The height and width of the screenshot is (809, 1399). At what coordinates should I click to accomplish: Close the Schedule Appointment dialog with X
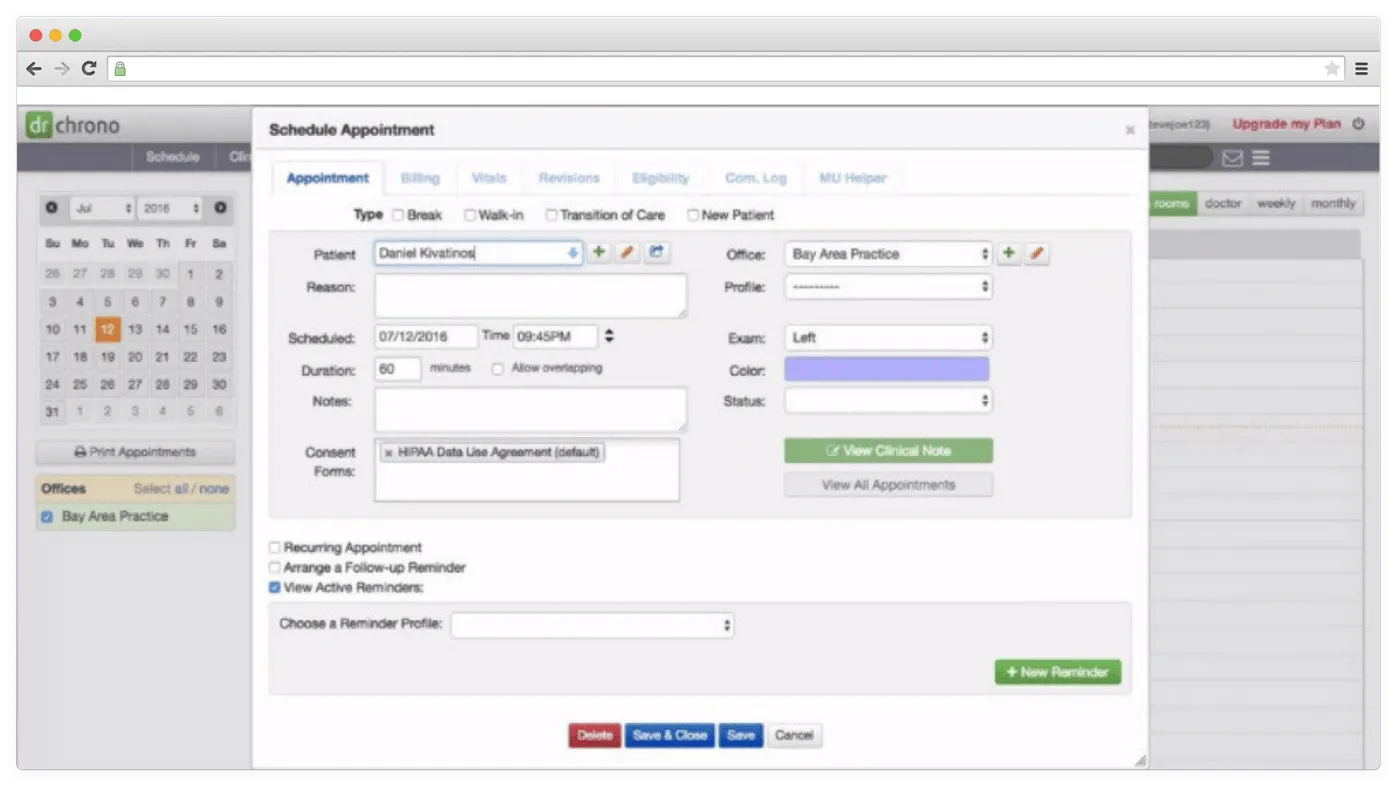1130,130
